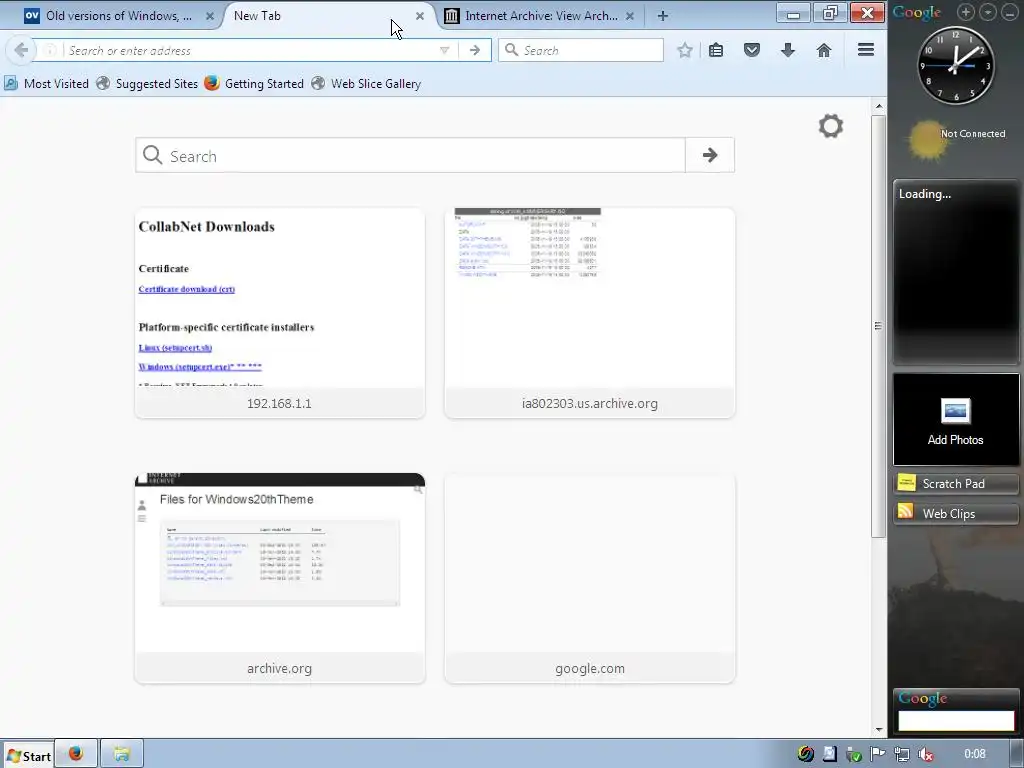Click the network tray icon
The image size is (1024, 768).
click(x=901, y=754)
